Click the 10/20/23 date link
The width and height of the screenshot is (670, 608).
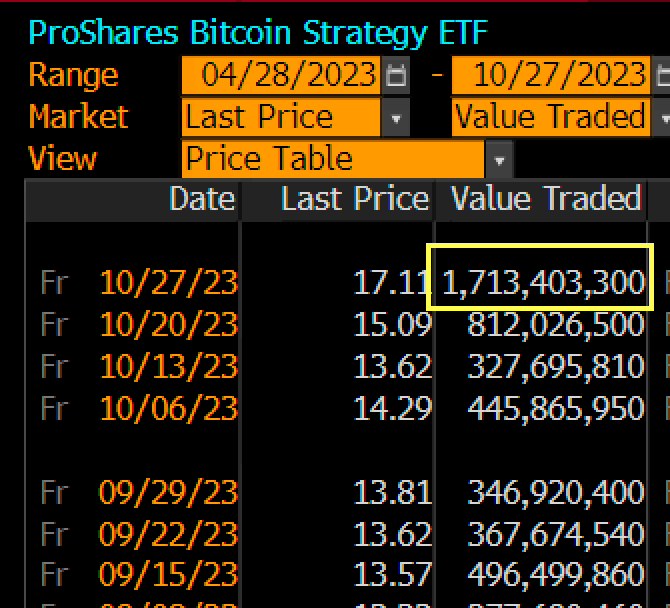tap(168, 324)
